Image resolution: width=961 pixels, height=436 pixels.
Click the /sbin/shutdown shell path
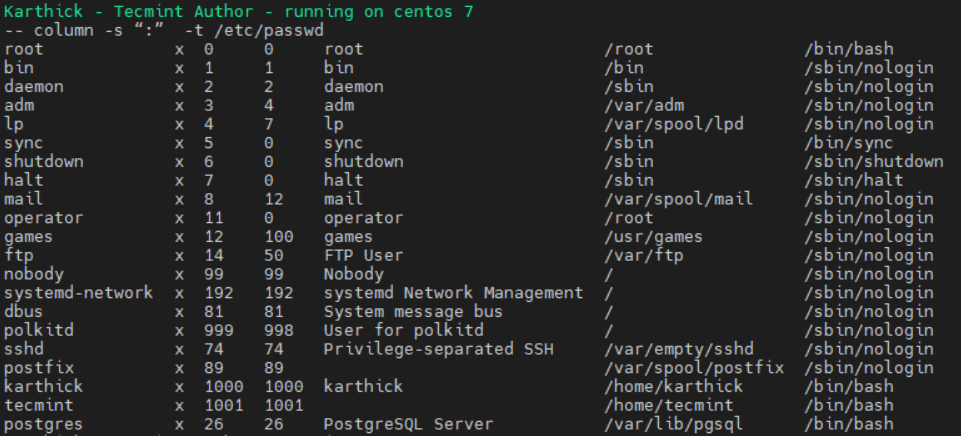tap(873, 161)
